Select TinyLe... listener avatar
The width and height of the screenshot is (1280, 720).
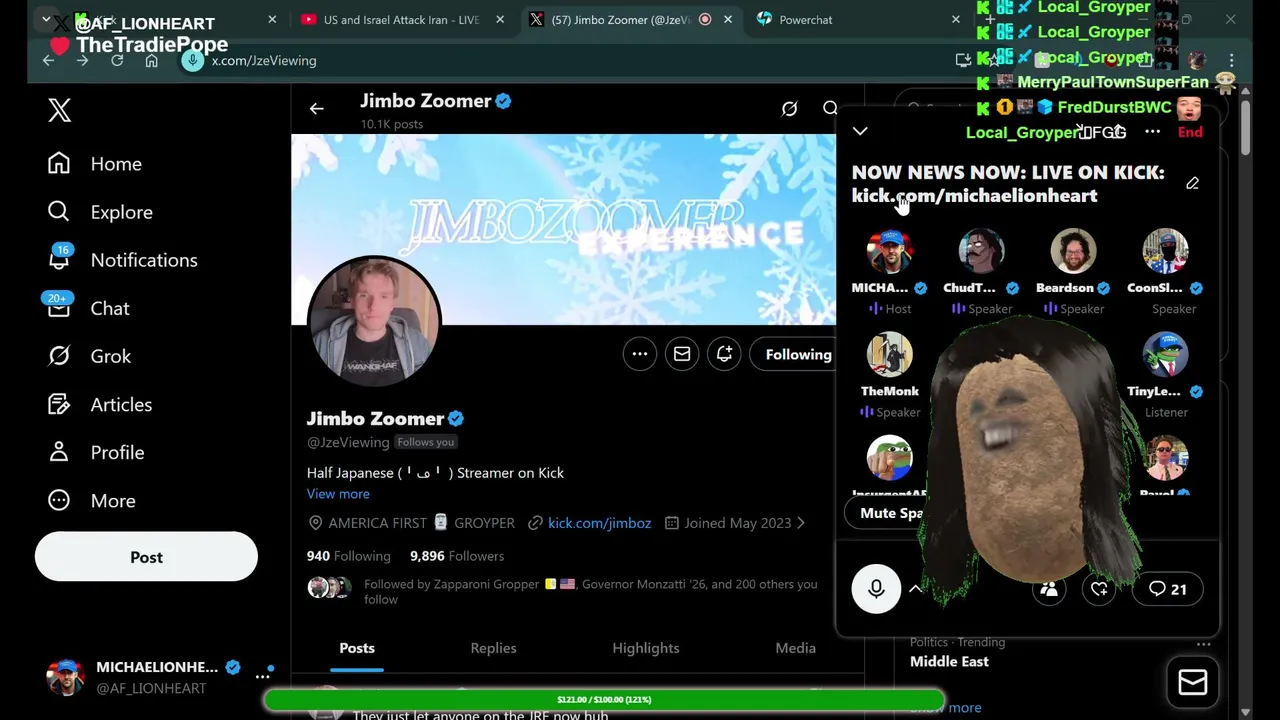coord(1165,355)
